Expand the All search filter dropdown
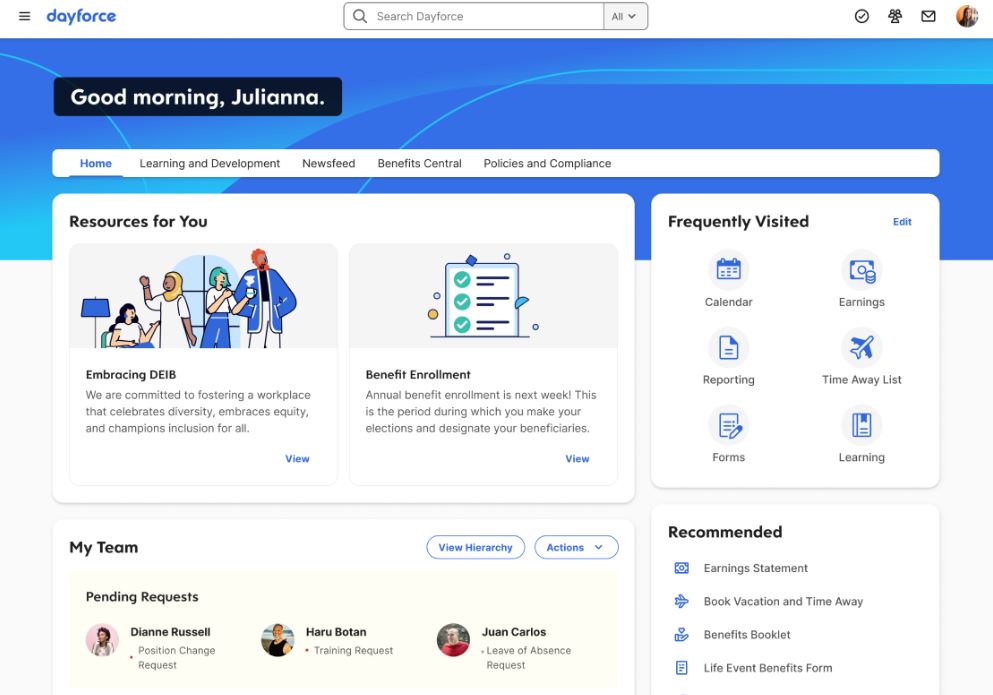Viewport: 993px width, 695px height. (x=626, y=16)
